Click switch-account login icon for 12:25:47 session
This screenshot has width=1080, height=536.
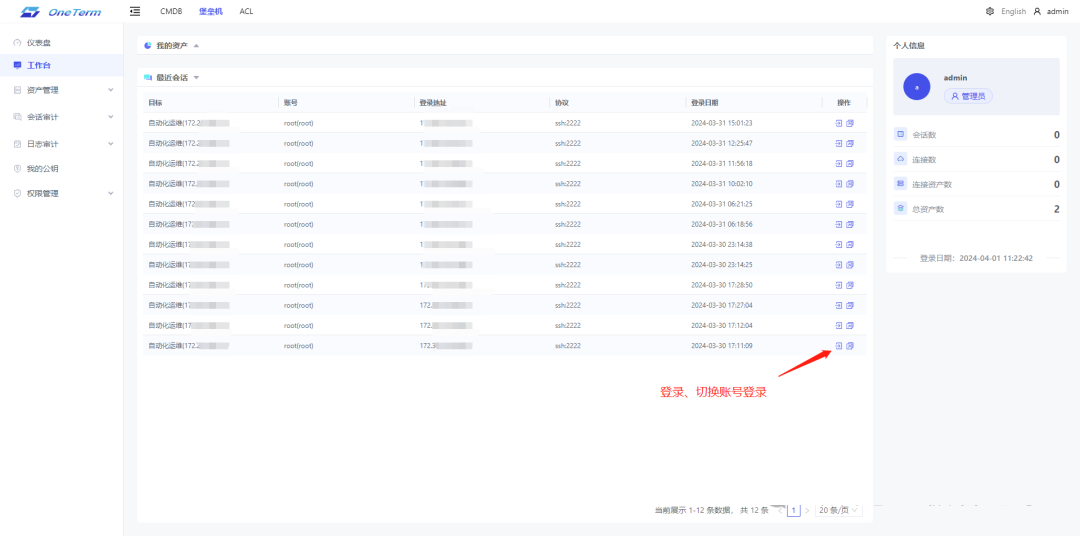(x=850, y=143)
